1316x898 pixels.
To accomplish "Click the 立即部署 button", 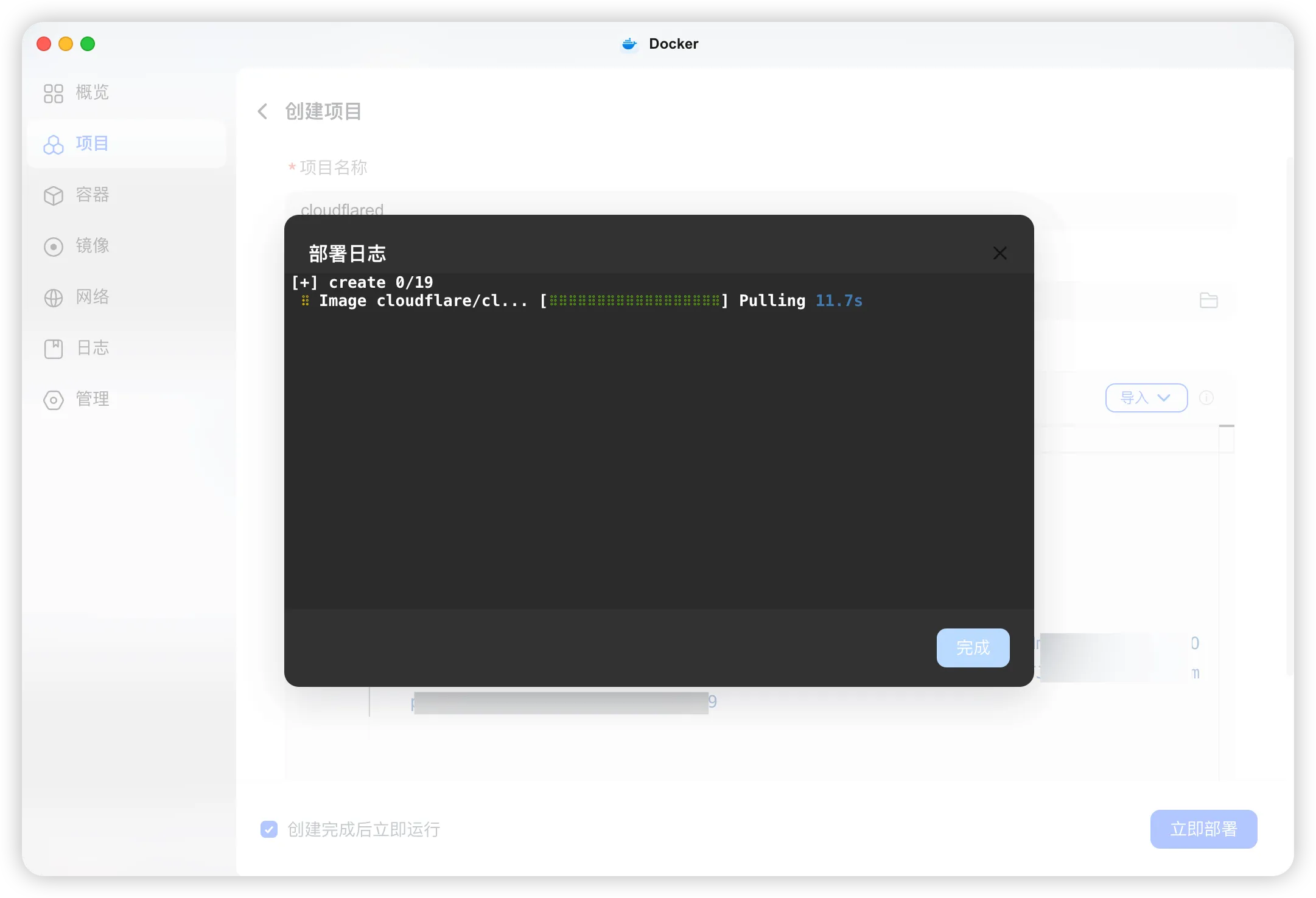I will [x=1203, y=829].
